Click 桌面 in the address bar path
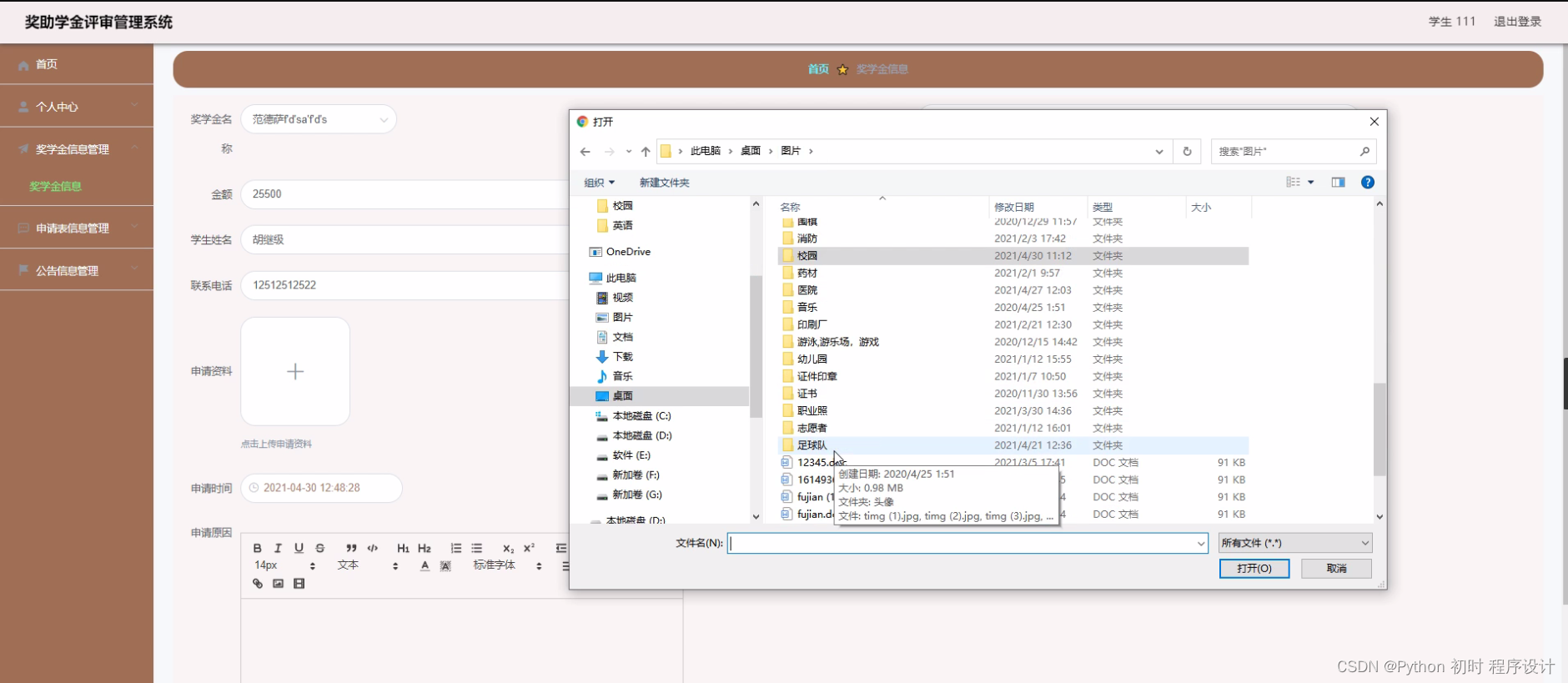 (x=751, y=151)
